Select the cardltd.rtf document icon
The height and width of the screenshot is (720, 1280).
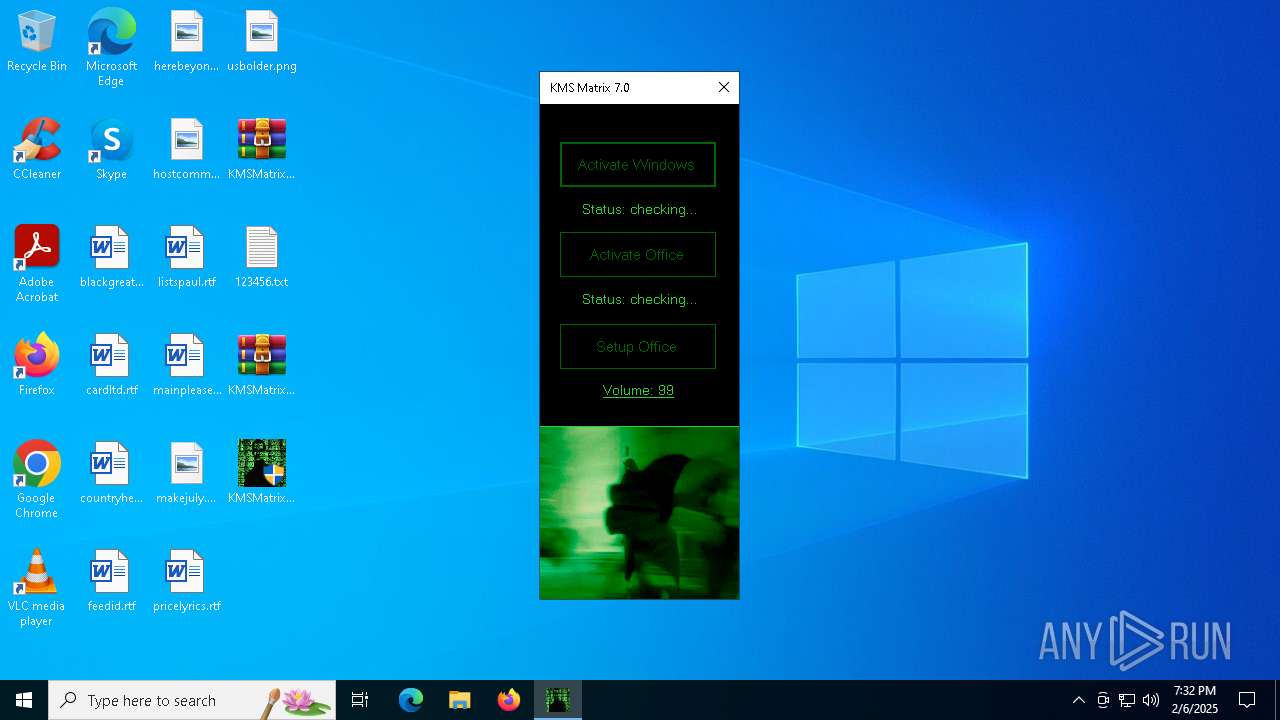[111, 366]
